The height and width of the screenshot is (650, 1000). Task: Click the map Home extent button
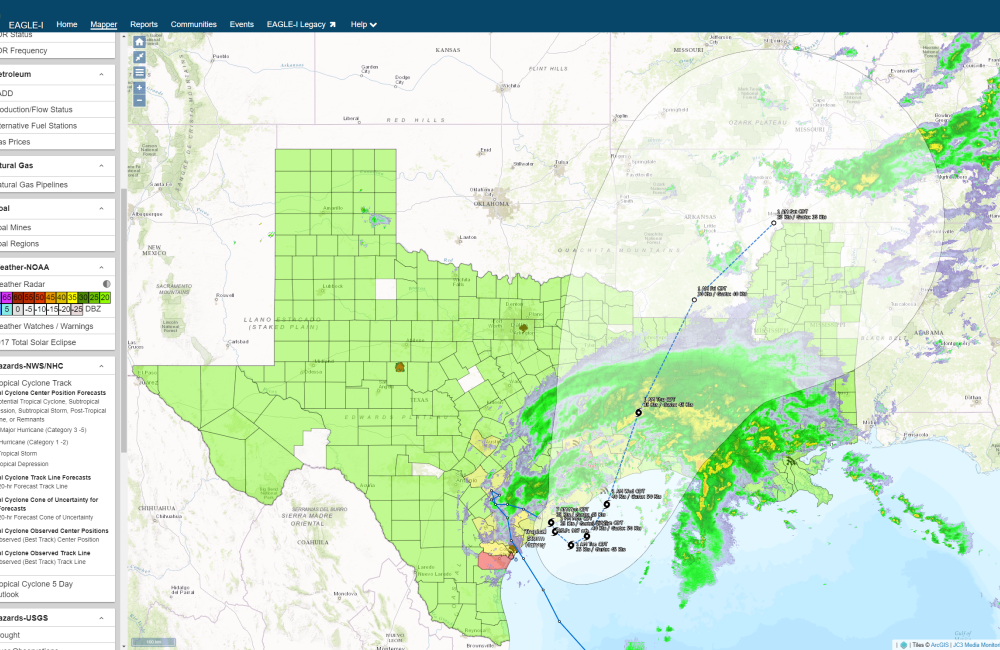139,42
